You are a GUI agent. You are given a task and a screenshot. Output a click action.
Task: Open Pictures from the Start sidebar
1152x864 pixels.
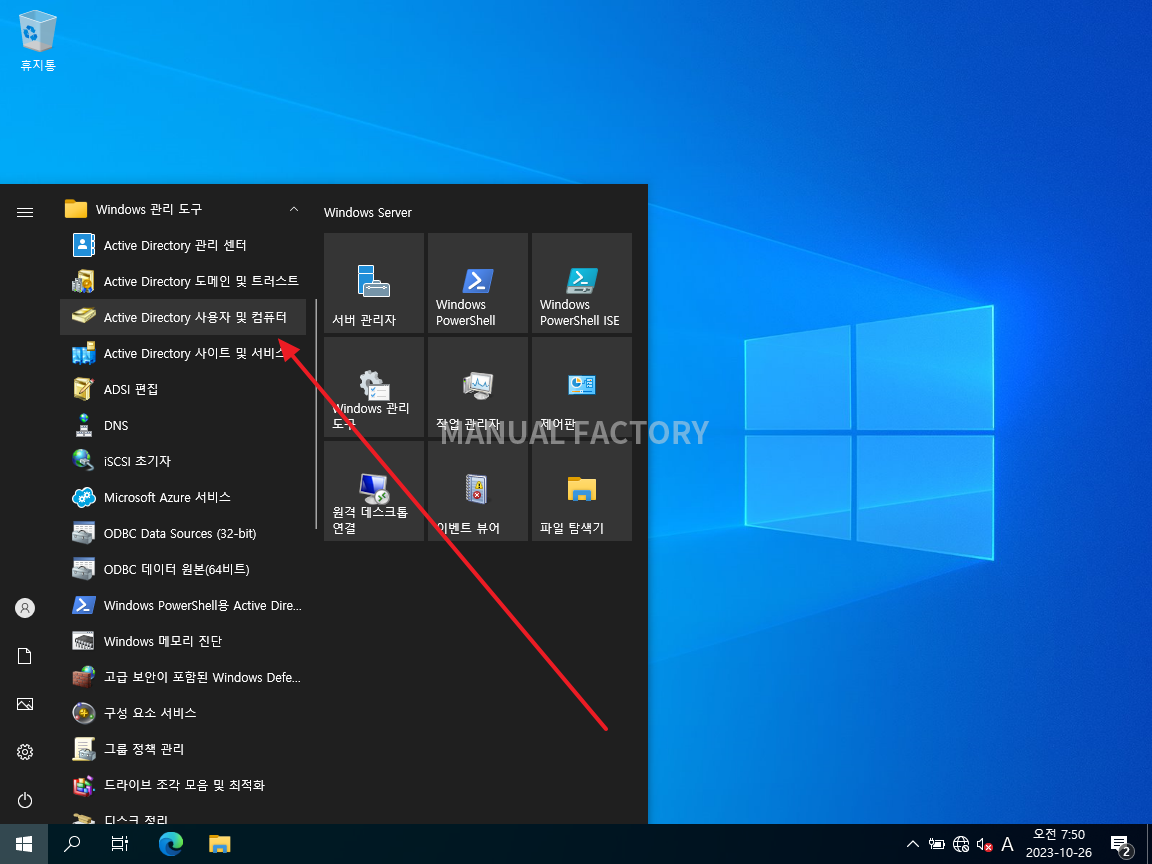tap(25, 704)
